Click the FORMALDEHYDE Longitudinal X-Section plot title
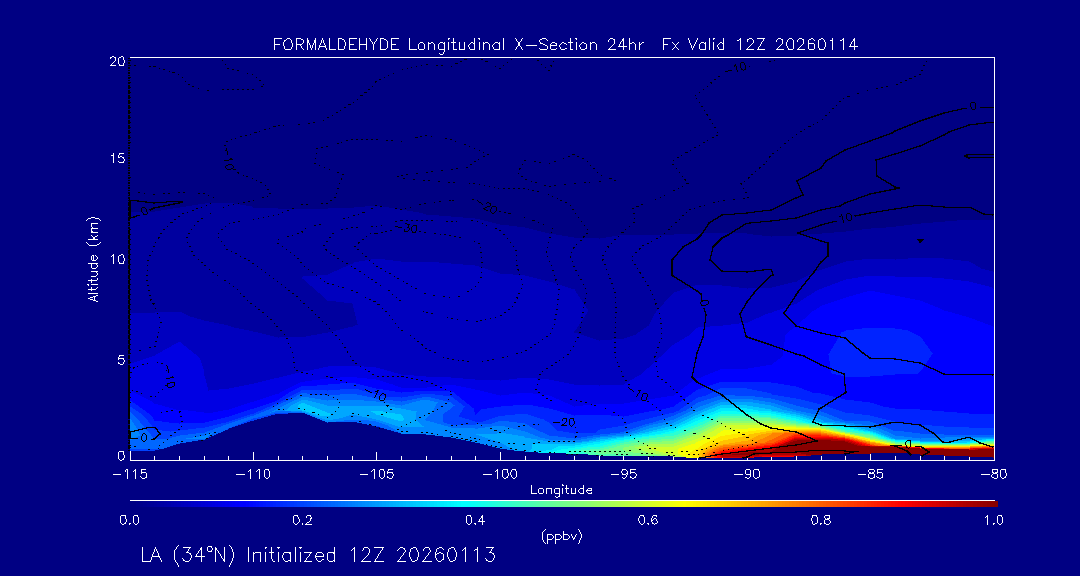The width and height of the screenshot is (1080, 576). [x=565, y=45]
